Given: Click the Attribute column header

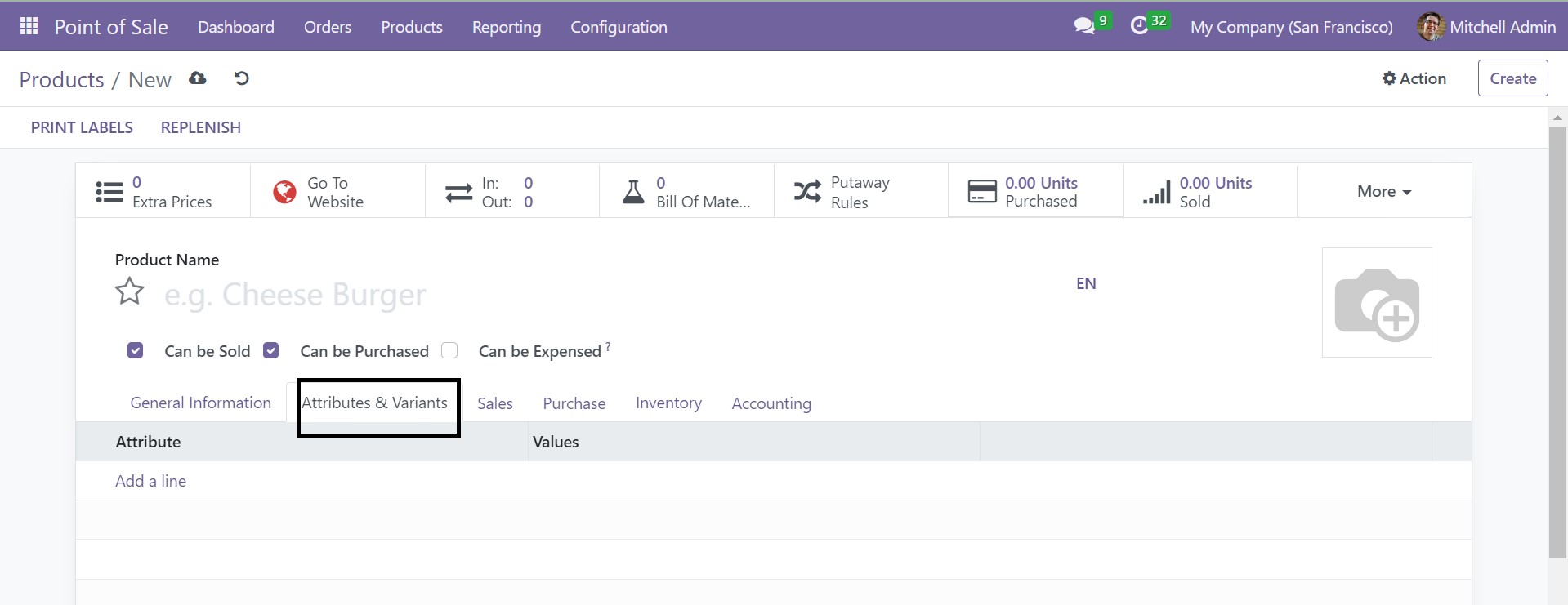Looking at the screenshot, I should (x=148, y=442).
